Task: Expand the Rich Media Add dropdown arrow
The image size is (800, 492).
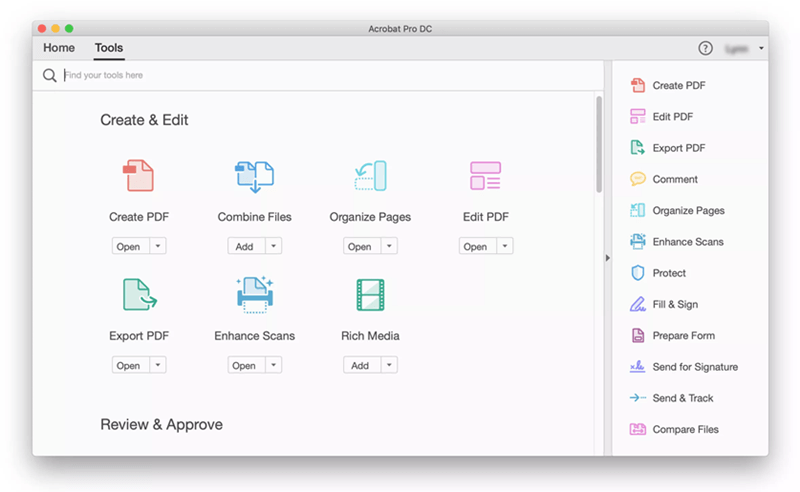Action: 389,365
